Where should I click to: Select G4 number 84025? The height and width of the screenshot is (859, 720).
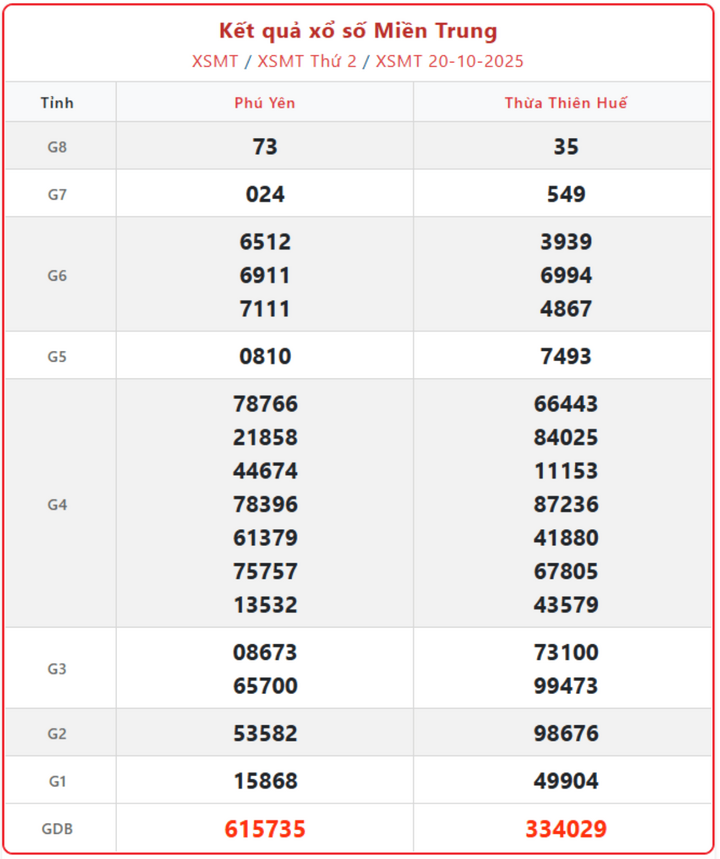click(566, 438)
